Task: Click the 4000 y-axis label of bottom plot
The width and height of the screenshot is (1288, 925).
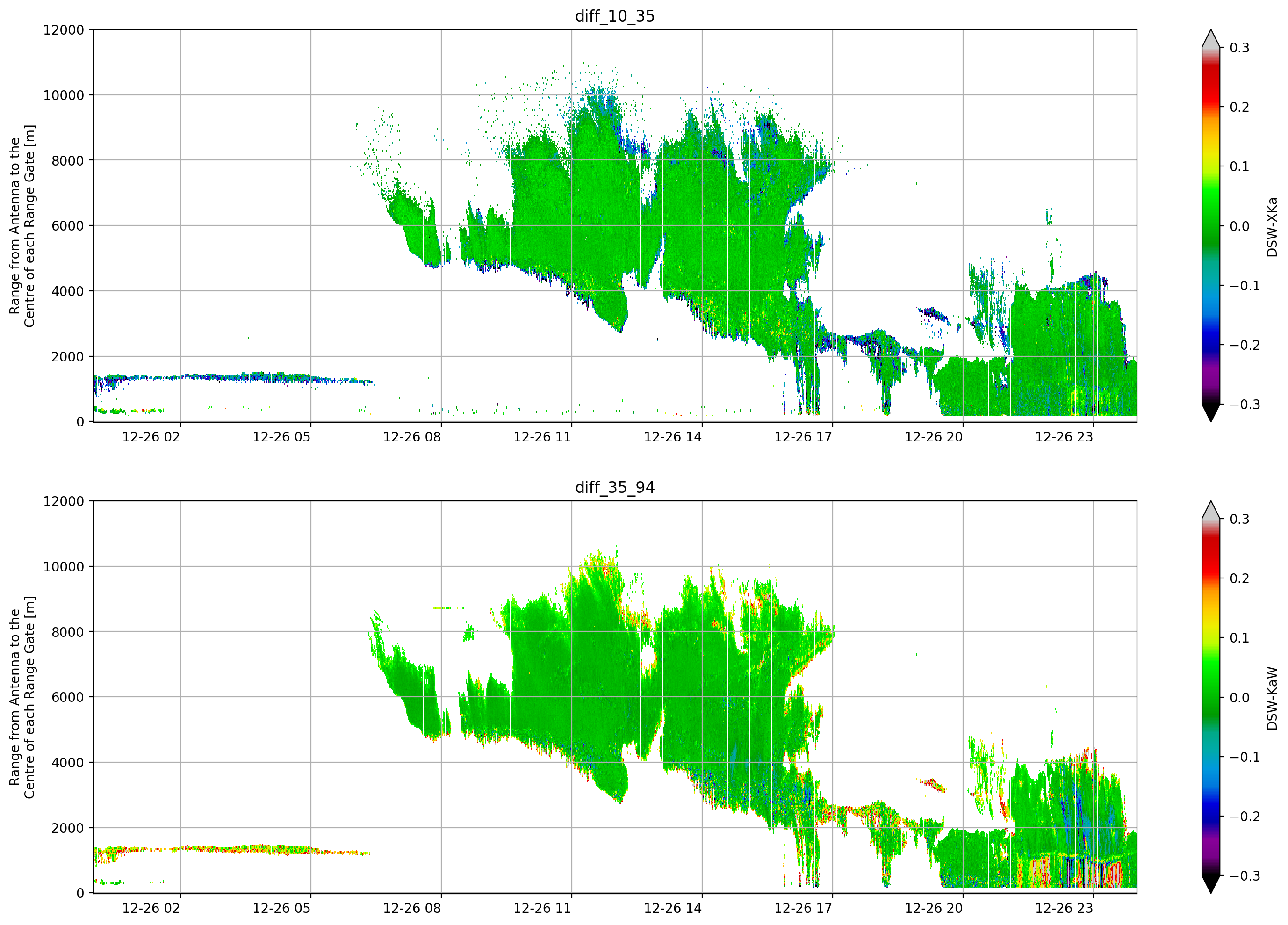Action: (x=68, y=763)
